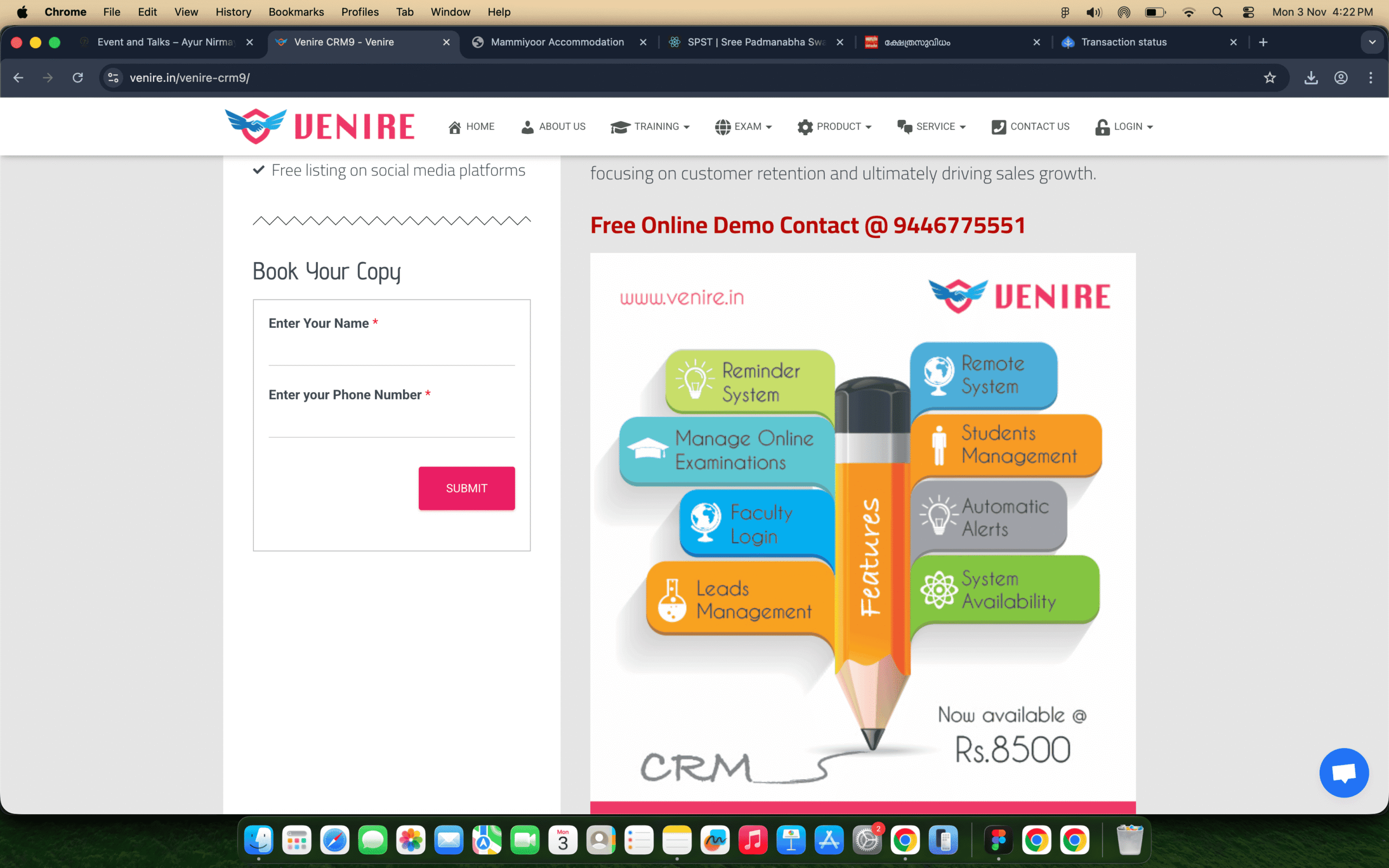This screenshot has height=868, width=1389.
Task: Click the SUBMIT button
Action: coord(466,488)
